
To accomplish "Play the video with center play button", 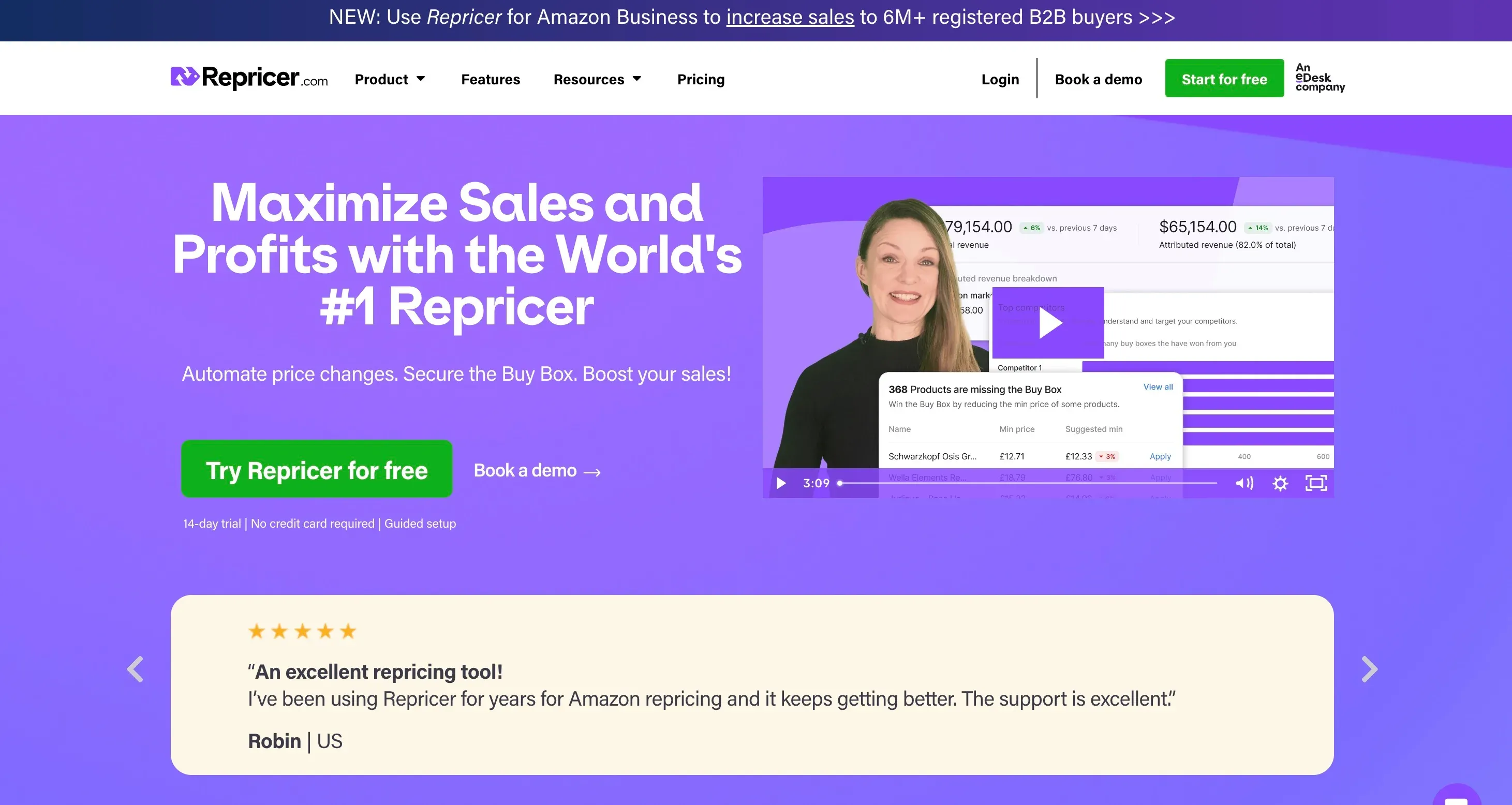I will (x=1048, y=323).
